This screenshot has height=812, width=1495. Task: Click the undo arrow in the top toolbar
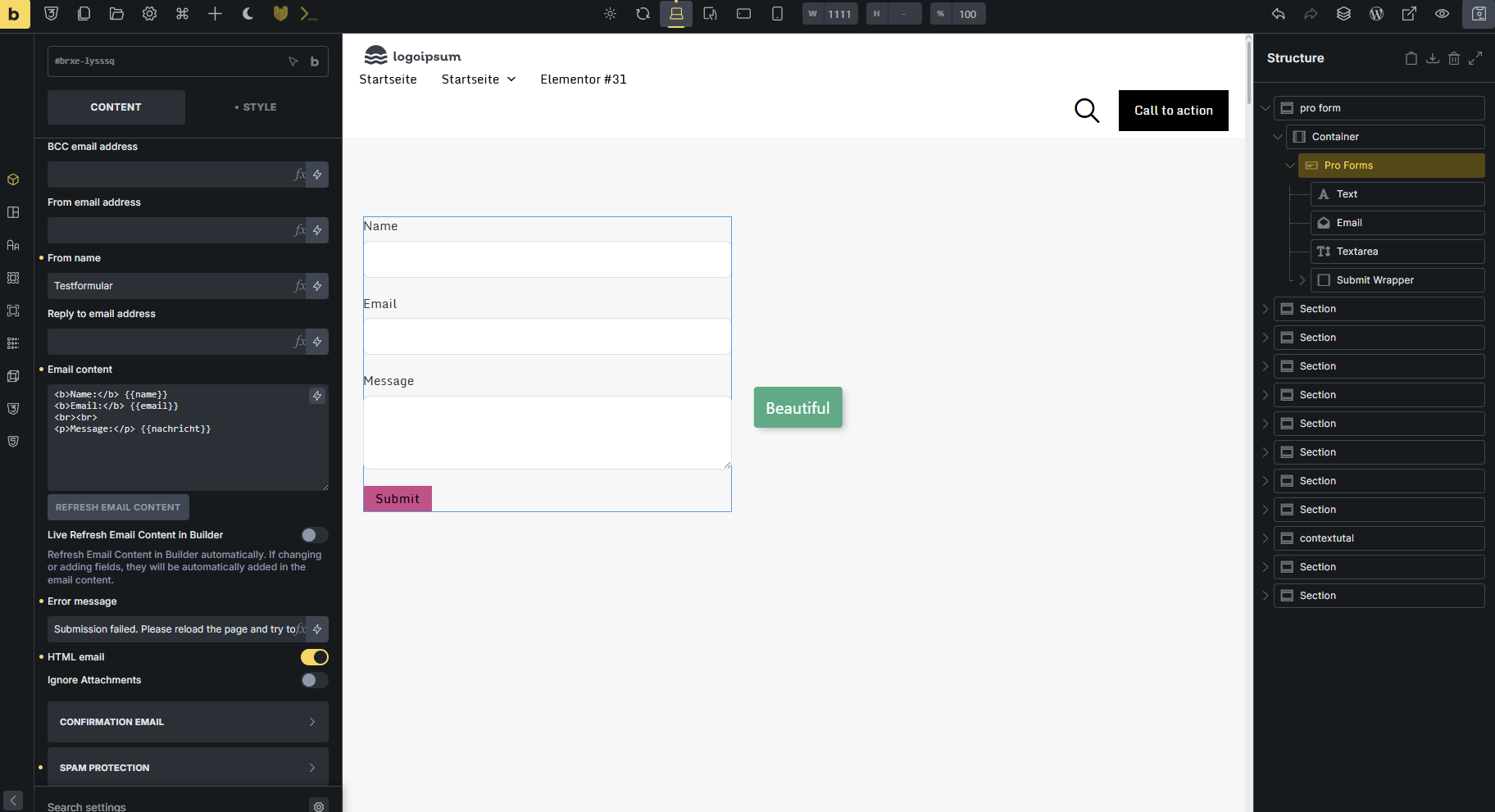pyautogui.click(x=1278, y=14)
